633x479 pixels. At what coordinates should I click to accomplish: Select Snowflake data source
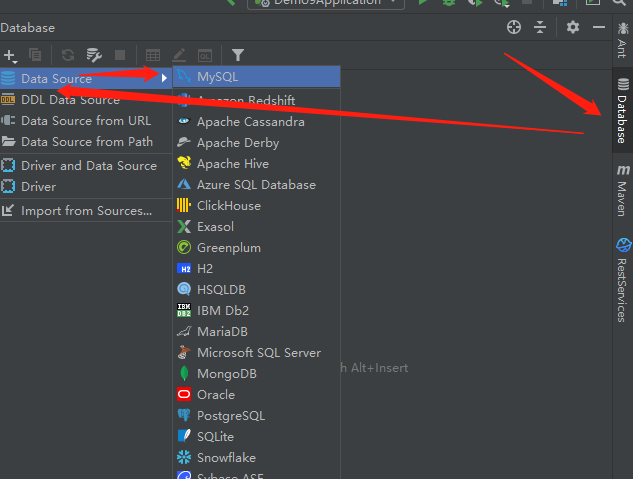pos(257,457)
